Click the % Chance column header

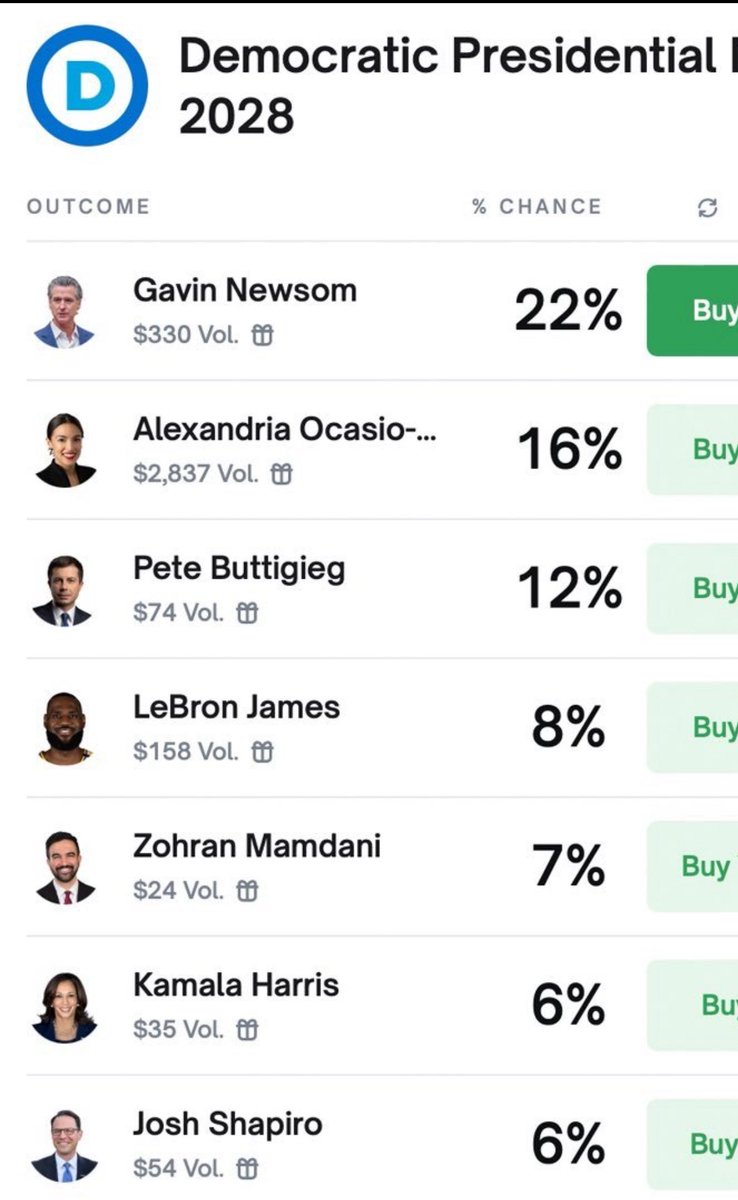537,207
